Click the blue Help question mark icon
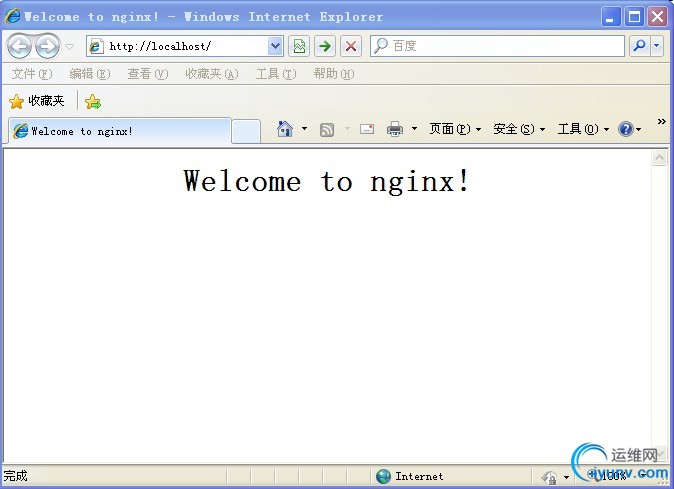 (625, 128)
